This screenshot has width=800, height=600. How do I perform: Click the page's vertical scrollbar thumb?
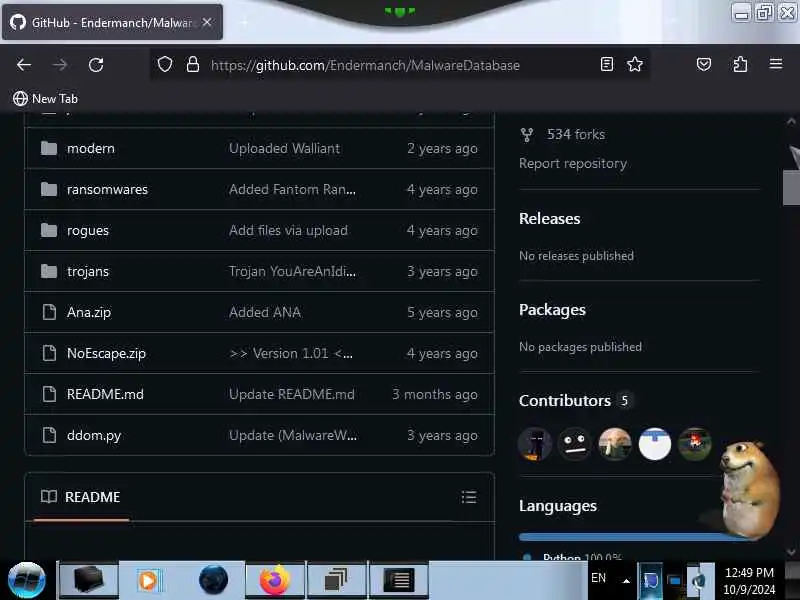coord(791,188)
